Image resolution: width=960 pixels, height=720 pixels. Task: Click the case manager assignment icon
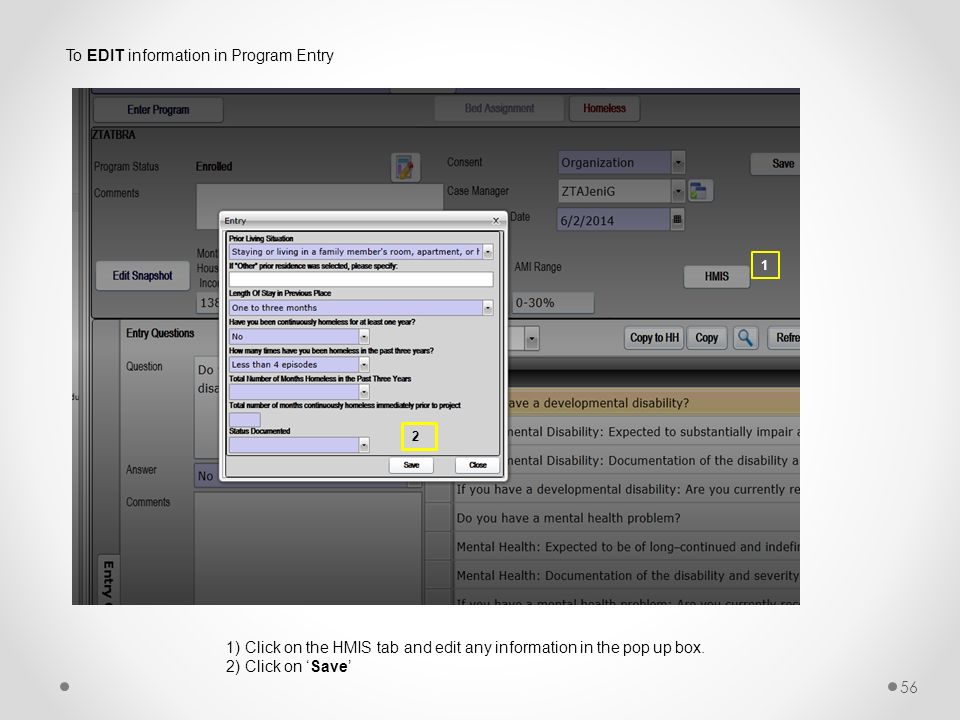[x=699, y=190]
